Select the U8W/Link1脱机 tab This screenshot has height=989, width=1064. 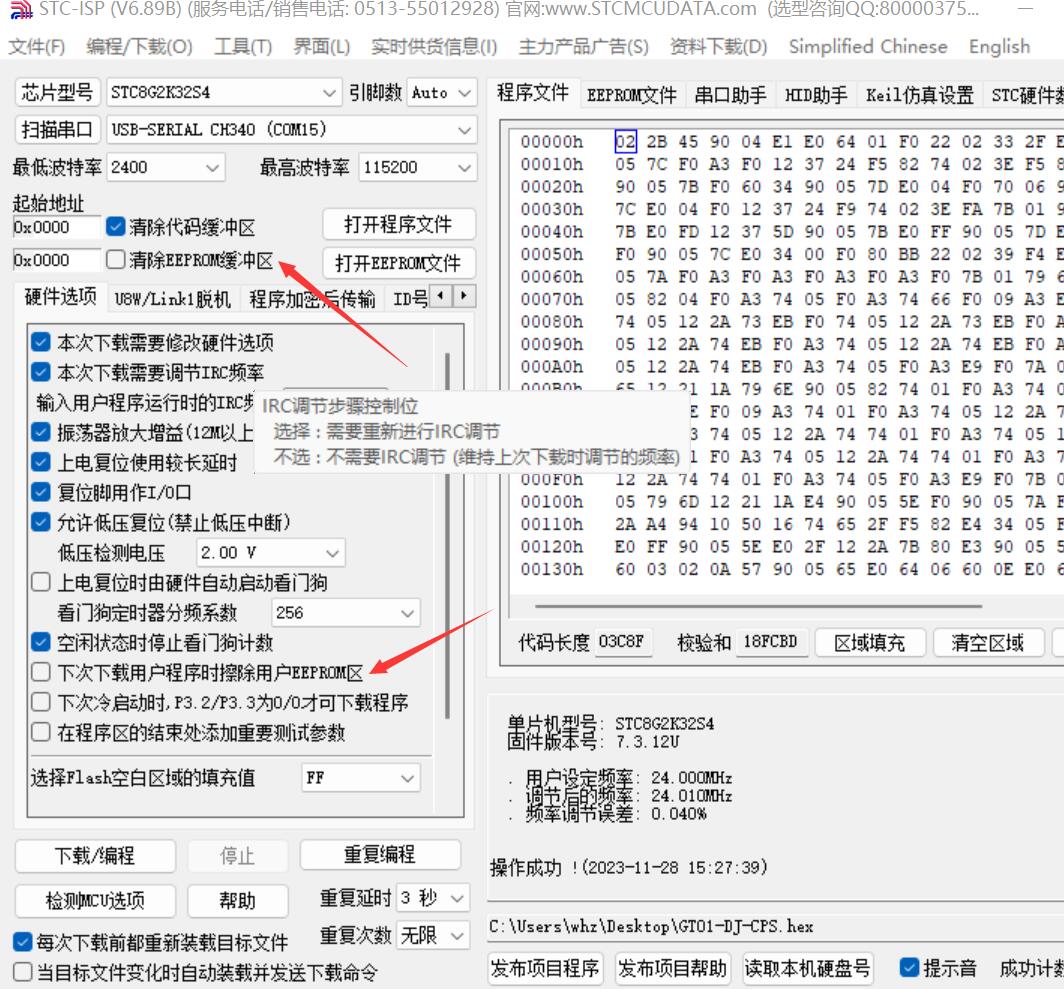172,299
